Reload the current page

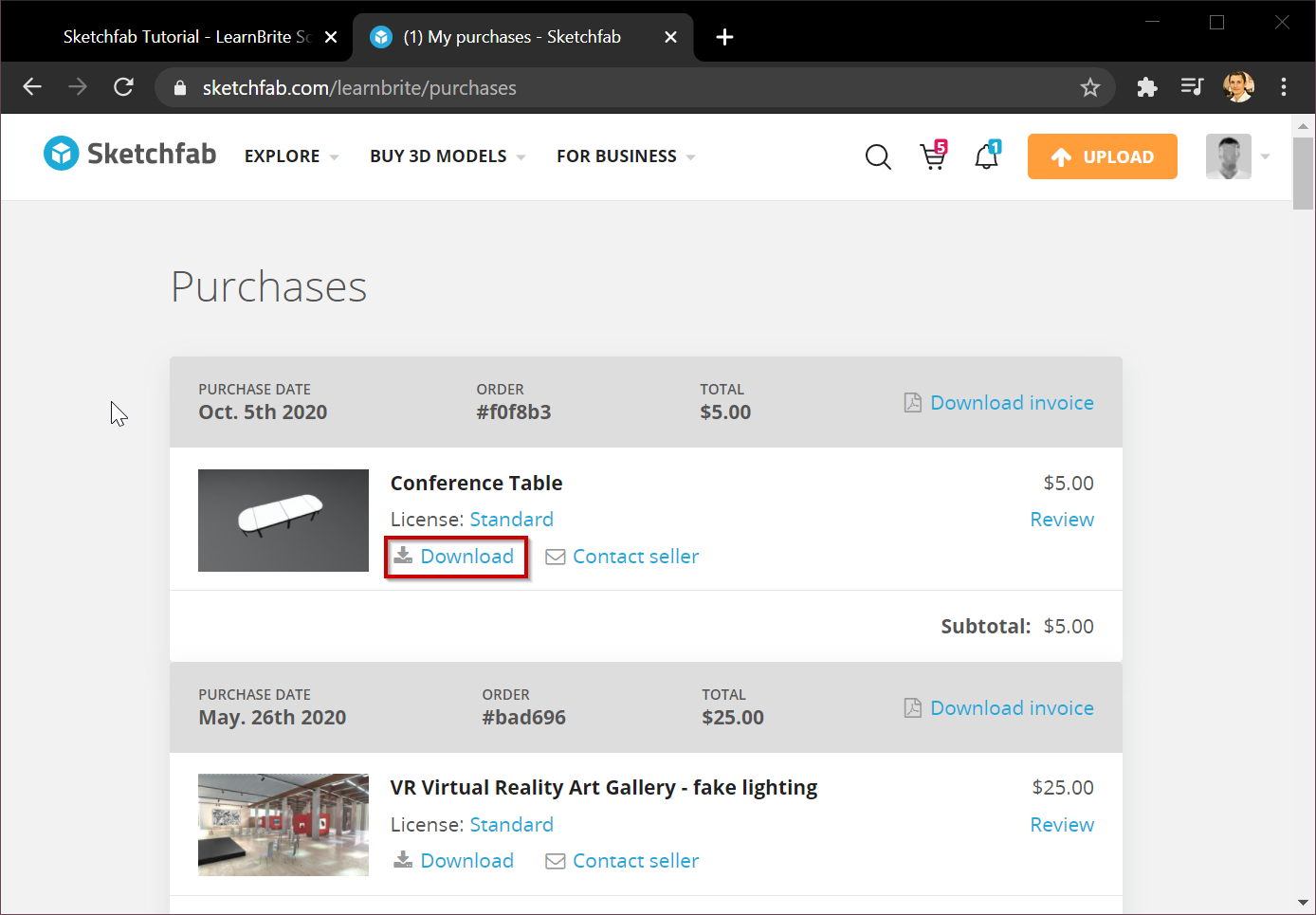click(123, 87)
